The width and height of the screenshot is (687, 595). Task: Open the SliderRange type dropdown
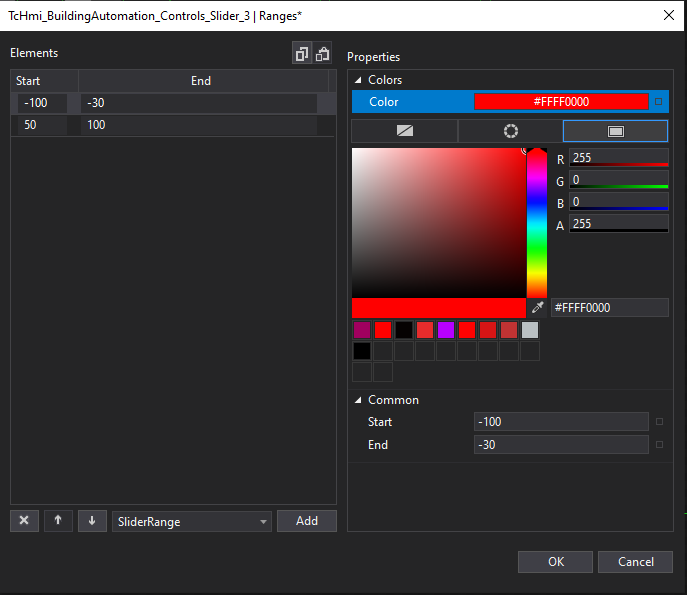[192, 521]
